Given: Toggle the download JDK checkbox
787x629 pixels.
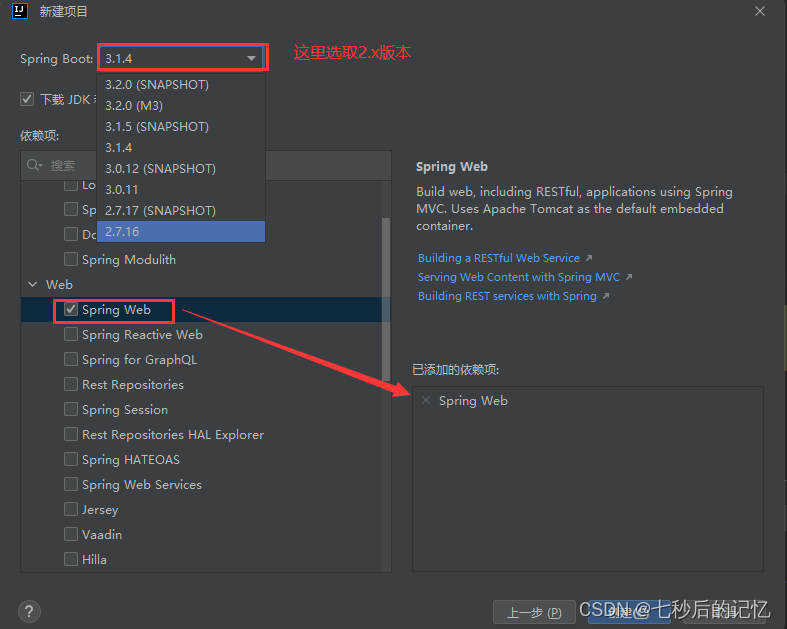Looking at the screenshot, I should (x=27, y=99).
